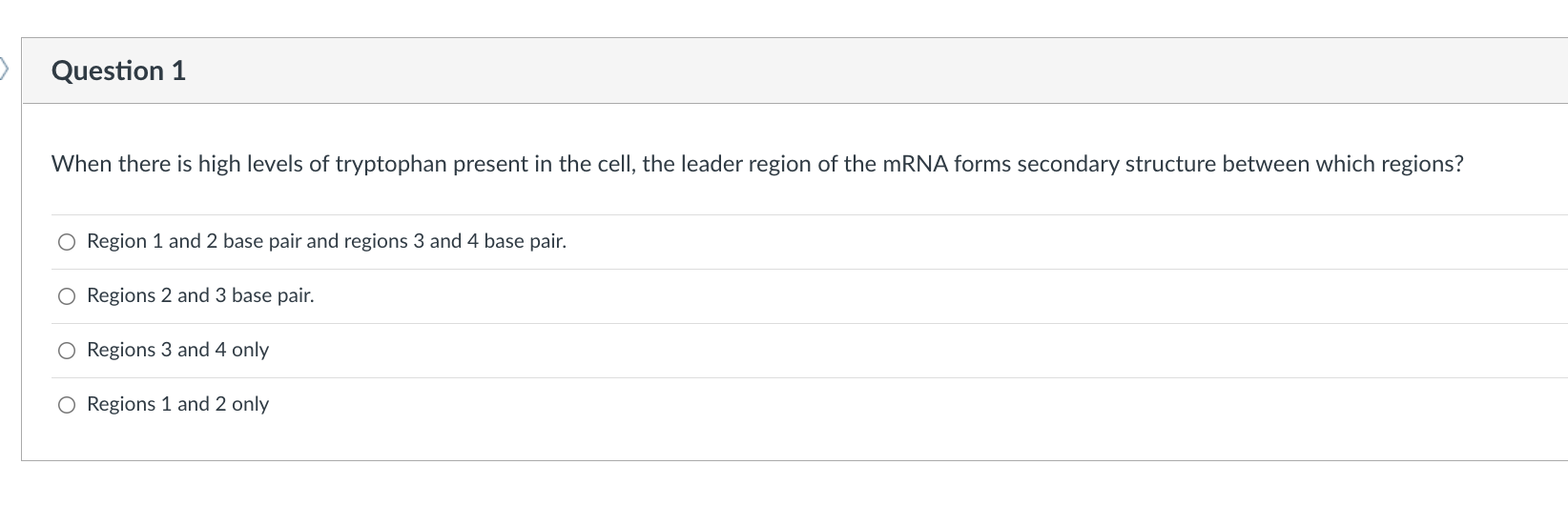Click label text "Regions 2 and 3 base pair."
Image resolution: width=1568 pixels, height=505 pixels.
200,295
